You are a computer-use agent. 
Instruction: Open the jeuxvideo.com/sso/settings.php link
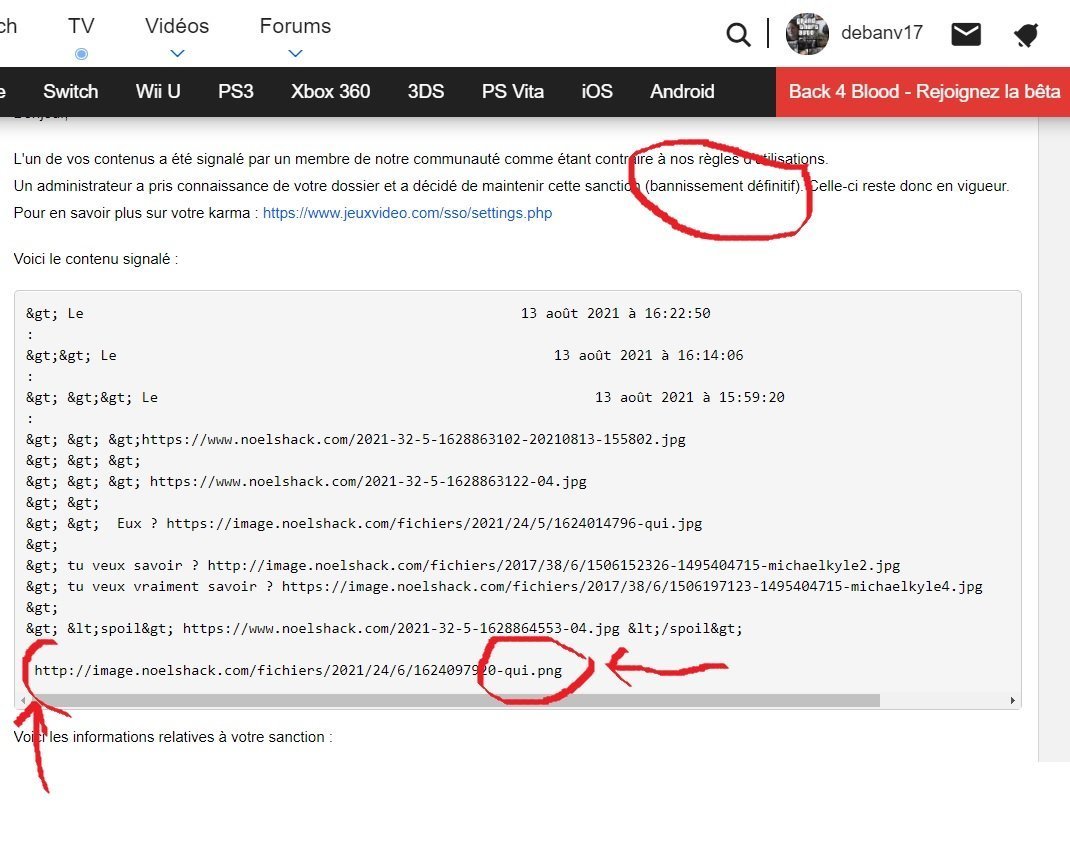click(407, 213)
